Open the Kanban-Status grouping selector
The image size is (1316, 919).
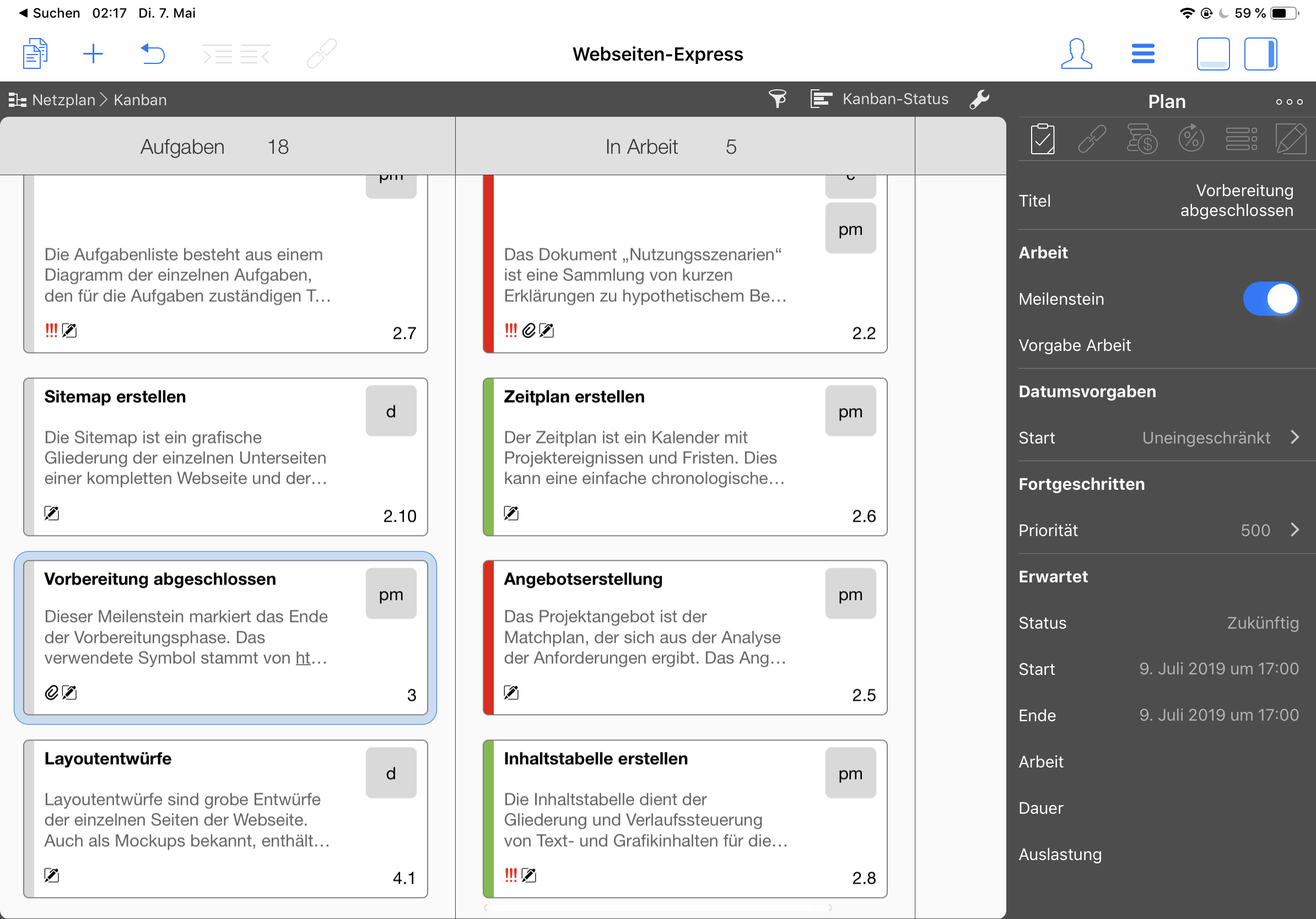coord(879,99)
